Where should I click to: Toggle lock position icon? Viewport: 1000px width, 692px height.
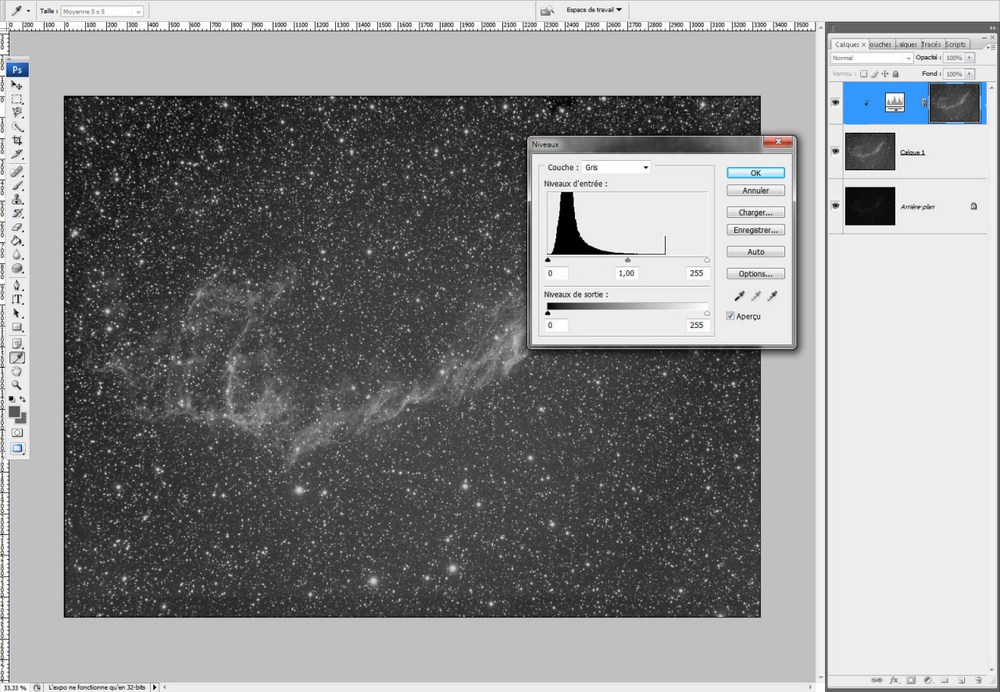[885, 74]
